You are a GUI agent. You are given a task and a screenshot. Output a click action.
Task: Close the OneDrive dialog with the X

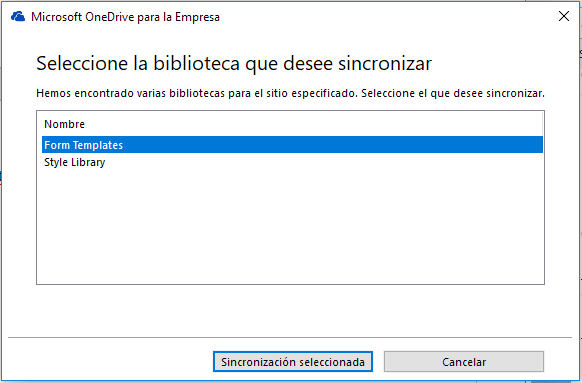tap(564, 16)
